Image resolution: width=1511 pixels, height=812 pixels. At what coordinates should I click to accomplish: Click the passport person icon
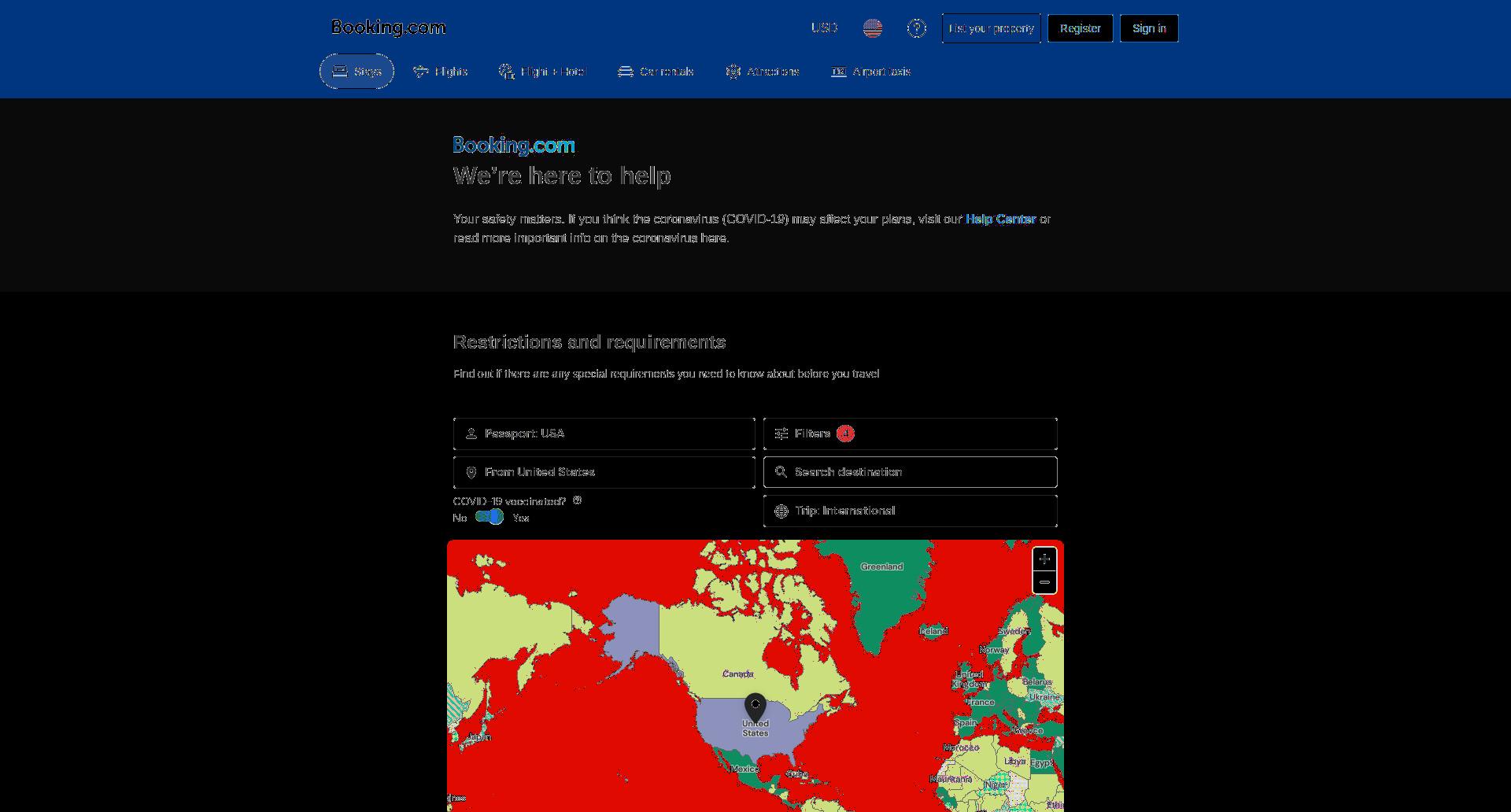[471, 434]
